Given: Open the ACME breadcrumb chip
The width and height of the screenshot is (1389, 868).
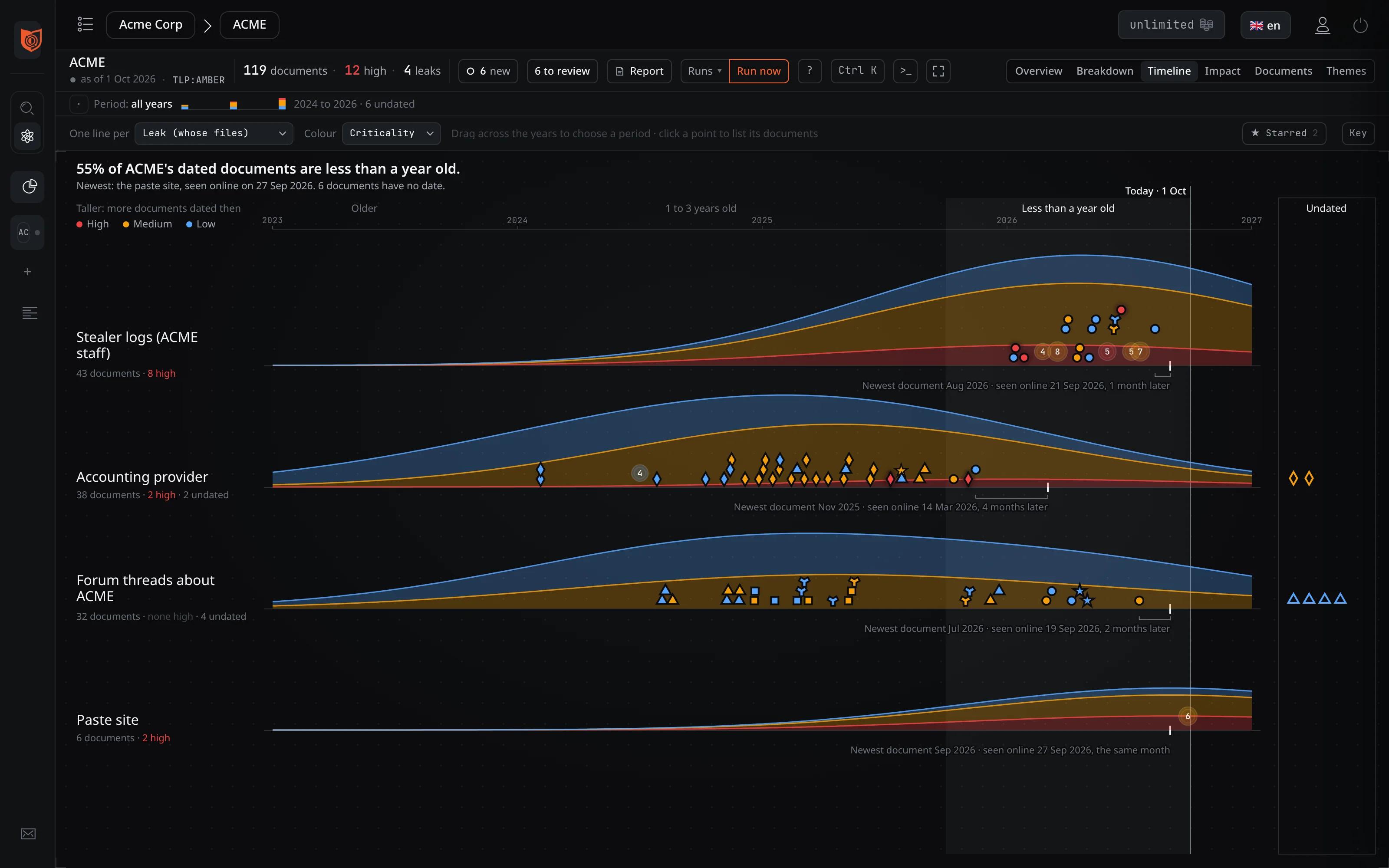Looking at the screenshot, I should (x=249, y=25).
